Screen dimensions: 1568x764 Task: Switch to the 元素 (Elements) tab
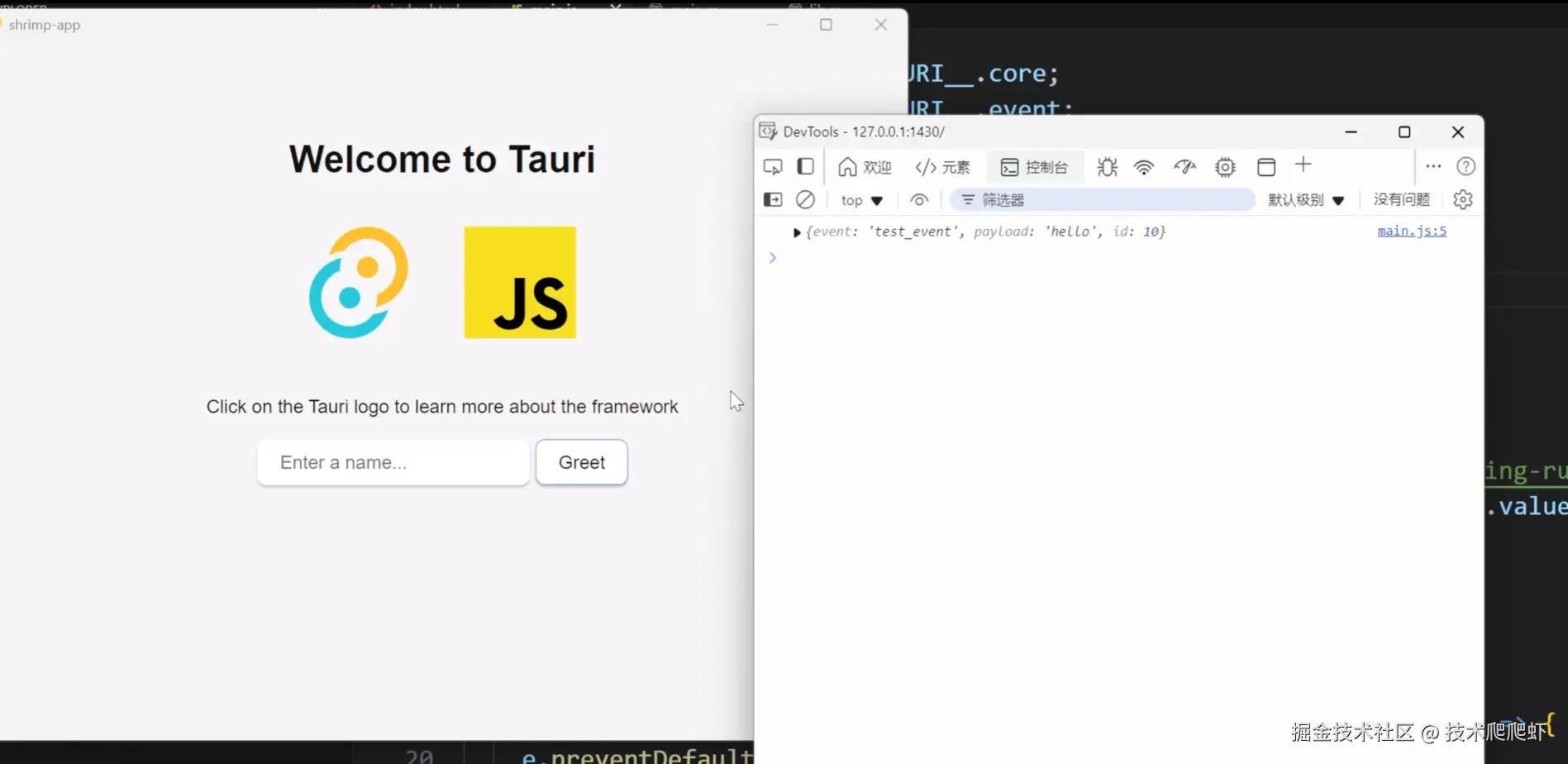click(x=942, y=167)
